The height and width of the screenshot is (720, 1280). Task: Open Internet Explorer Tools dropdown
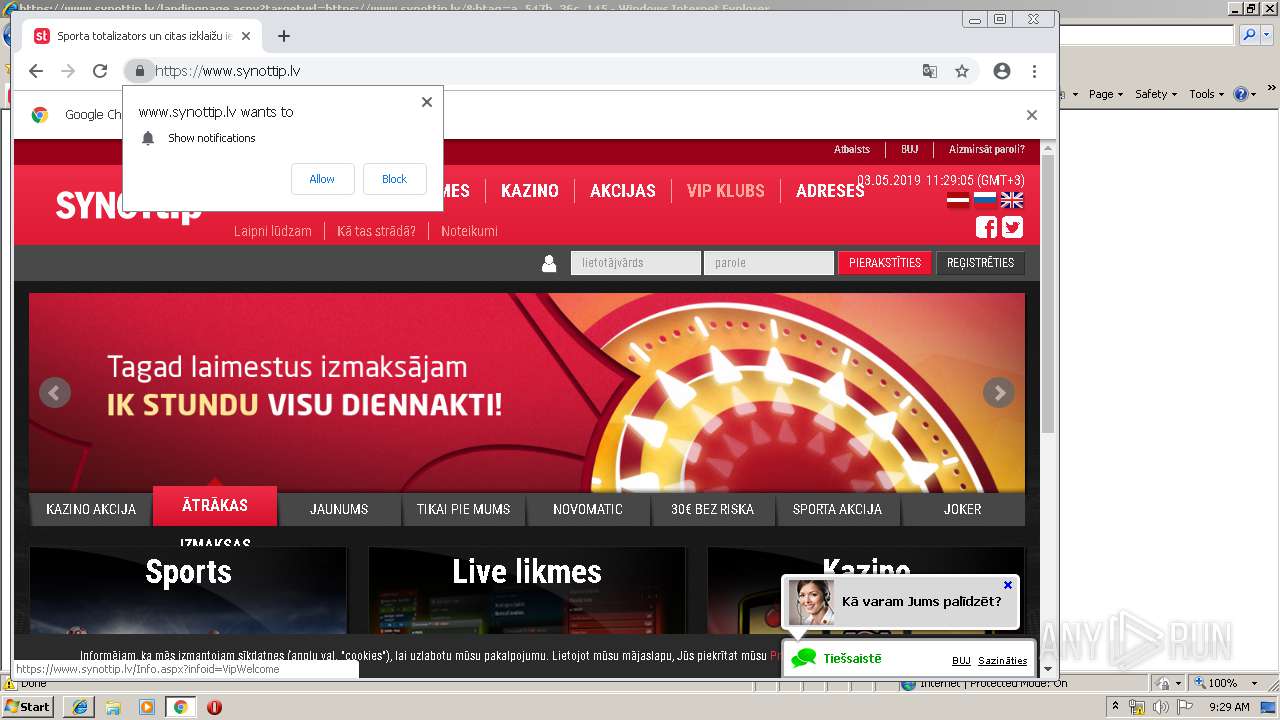1206,94
